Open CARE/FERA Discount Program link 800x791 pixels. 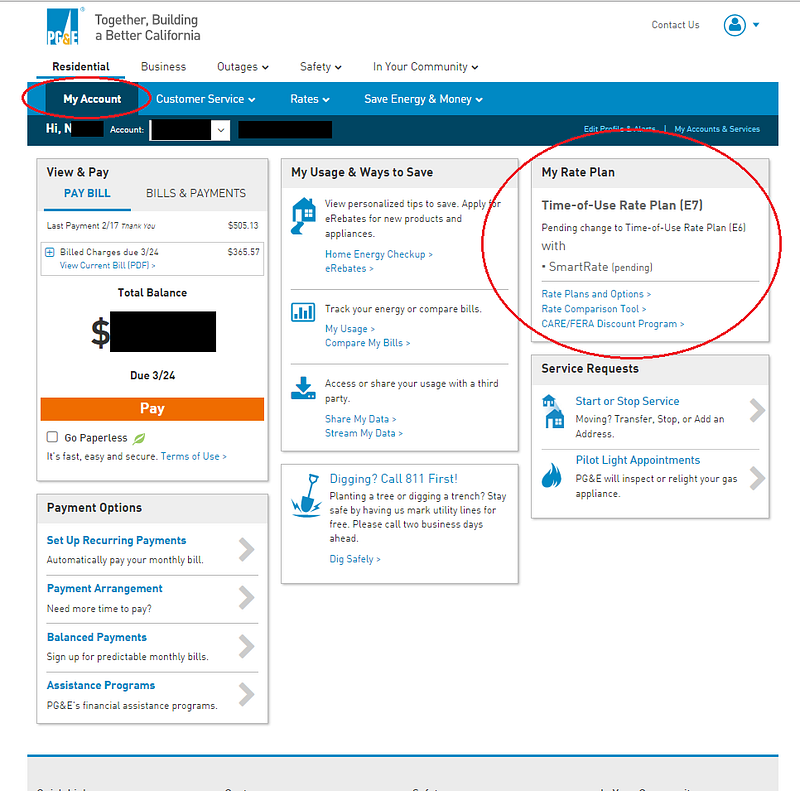(613, 324)
